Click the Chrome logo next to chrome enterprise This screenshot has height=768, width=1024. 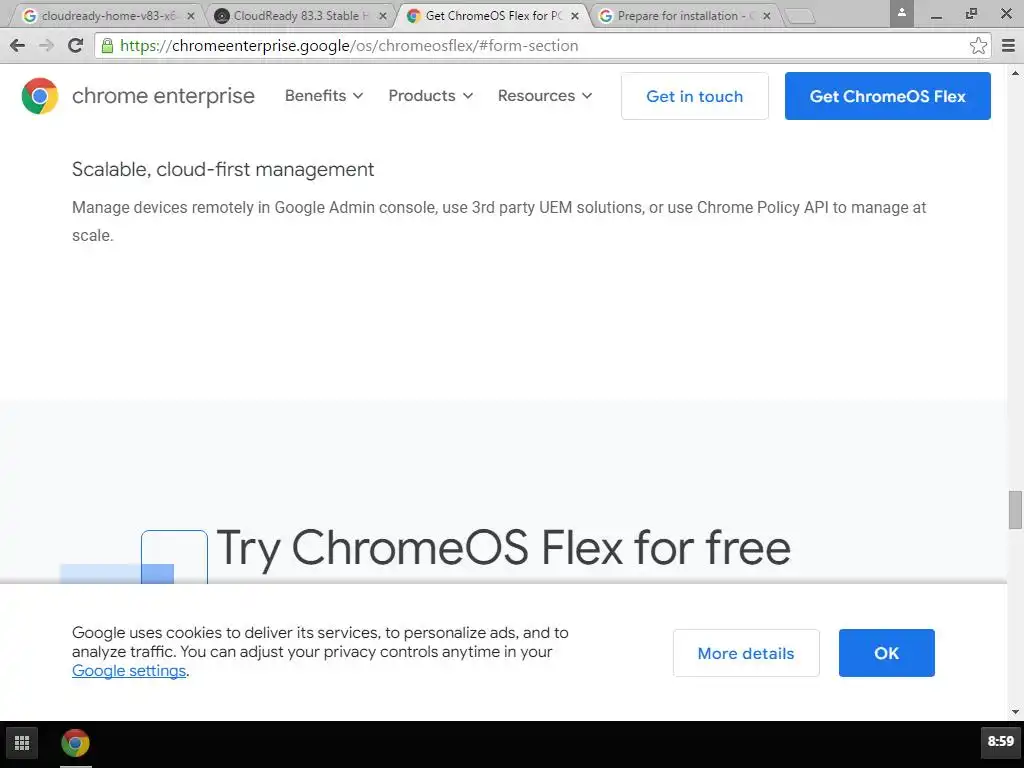(x=40, y=96)
